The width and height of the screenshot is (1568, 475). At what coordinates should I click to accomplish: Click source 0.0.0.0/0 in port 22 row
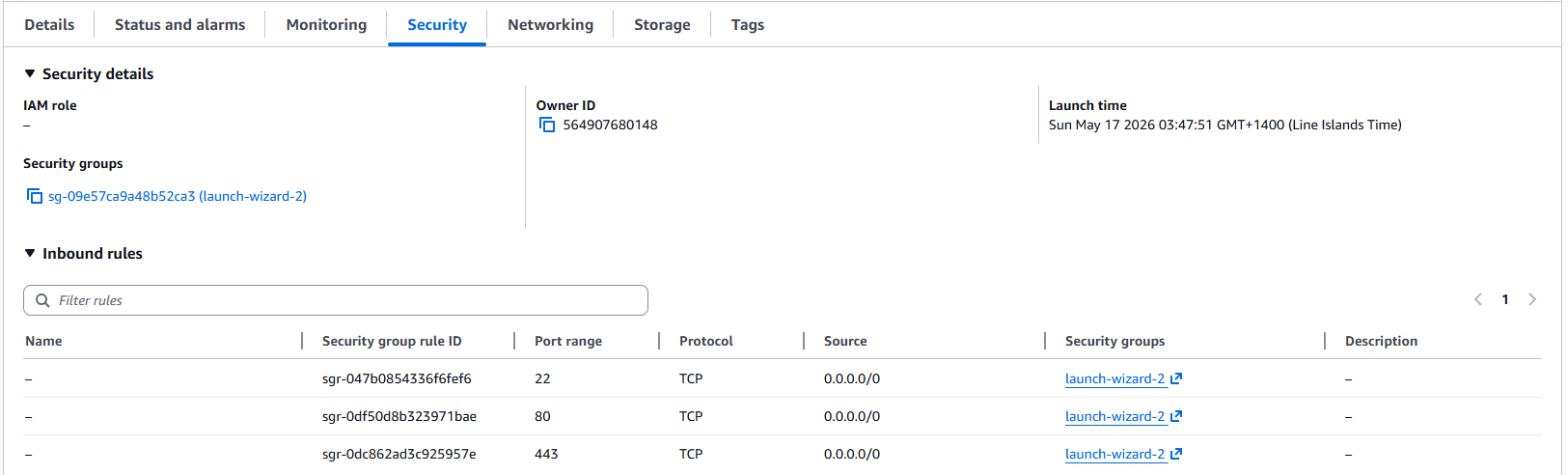pos(852,379)
